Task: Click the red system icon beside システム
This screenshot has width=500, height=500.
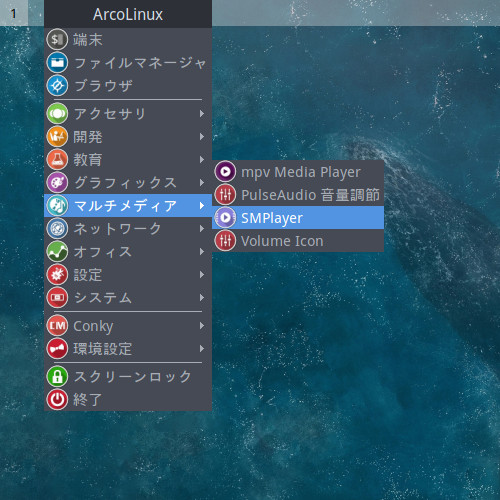Action: point(57,298)
